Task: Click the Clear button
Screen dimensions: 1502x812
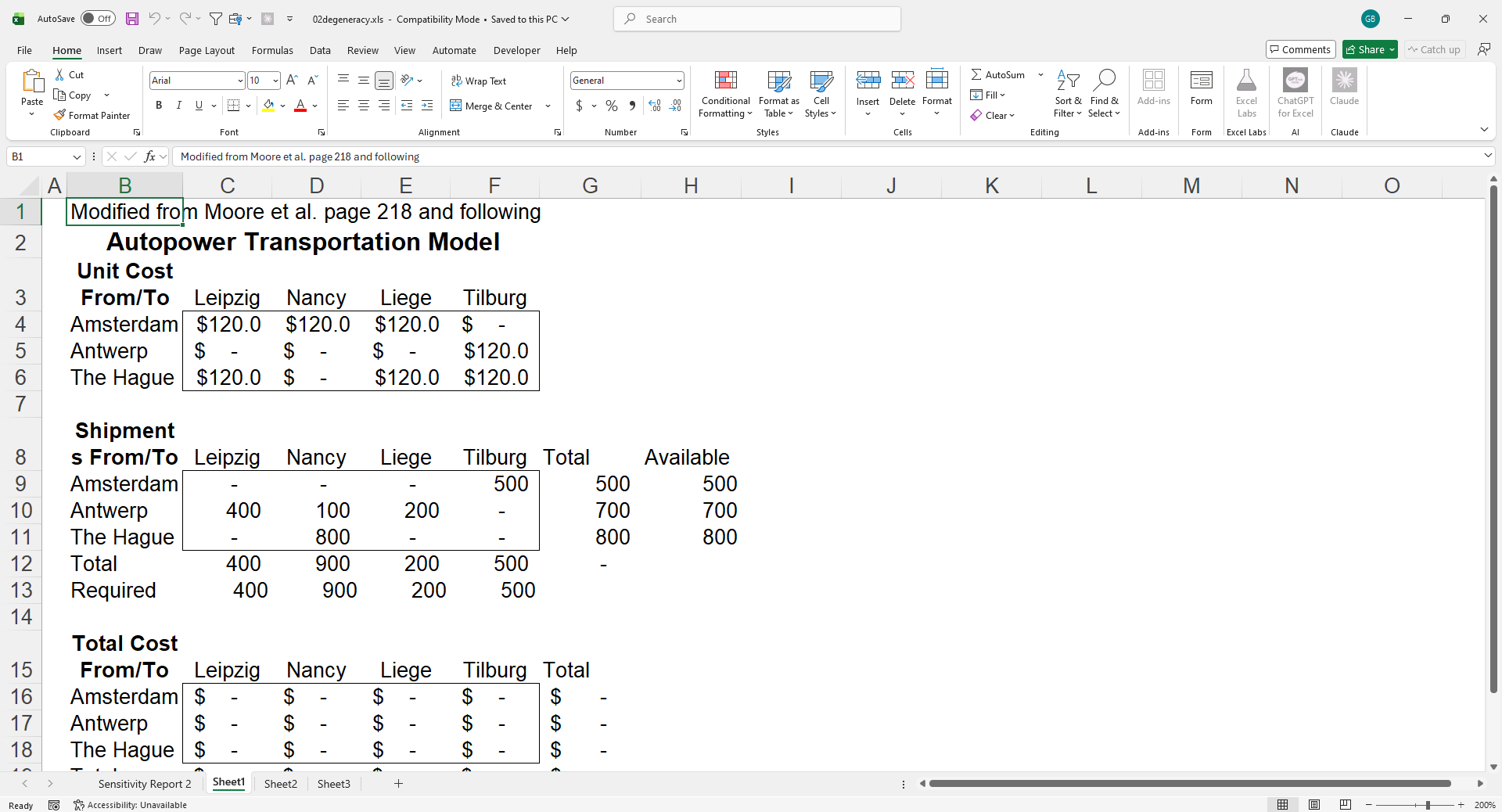Action: pos(992,115)
